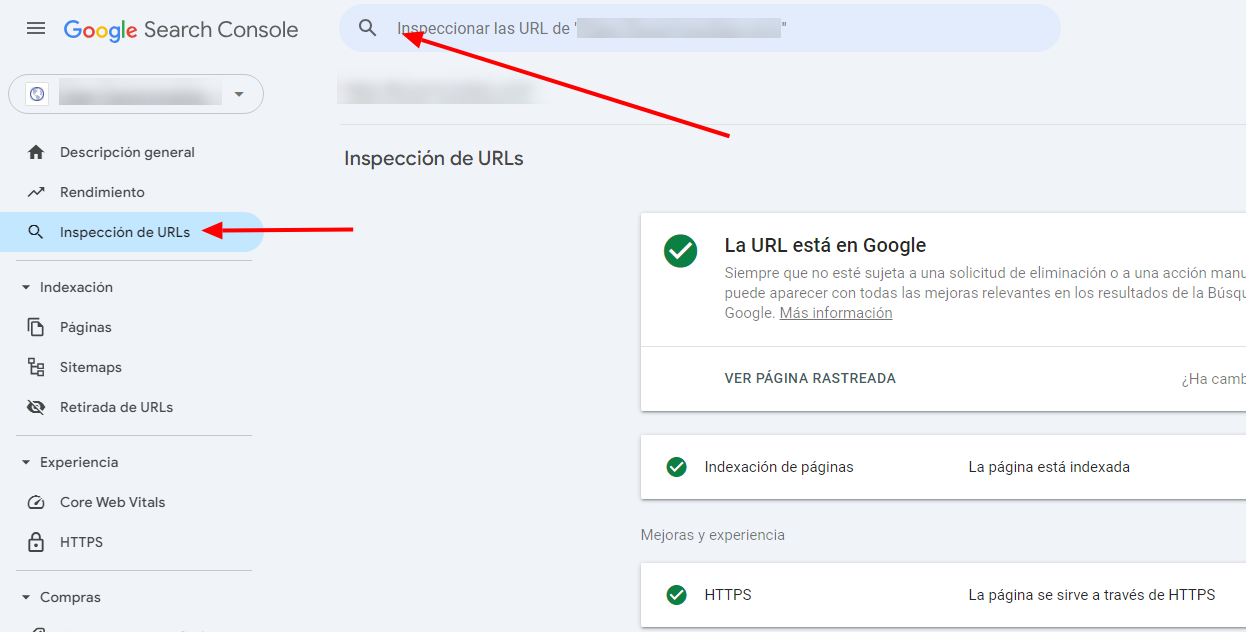Click magnifier icon beside Inspección de URLs
This screenshot has height=632, width=1246.
(x=36, y=232)
